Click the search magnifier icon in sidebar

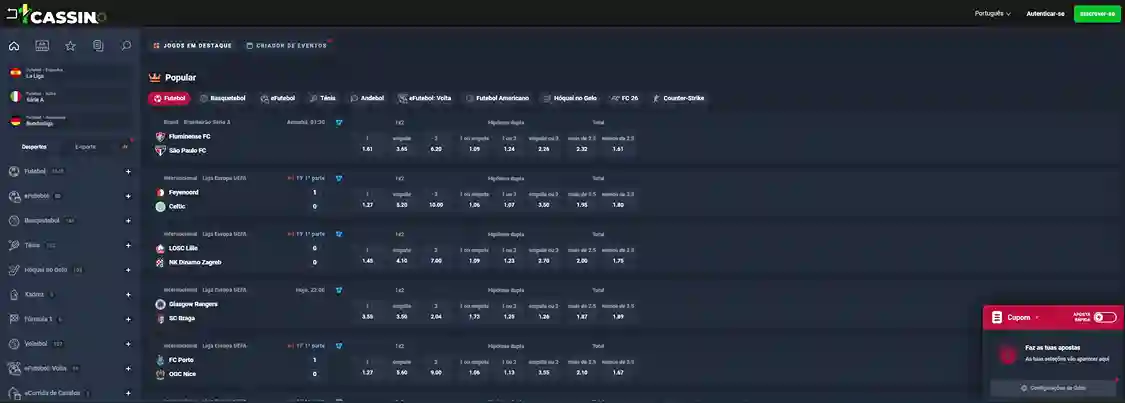126,46
